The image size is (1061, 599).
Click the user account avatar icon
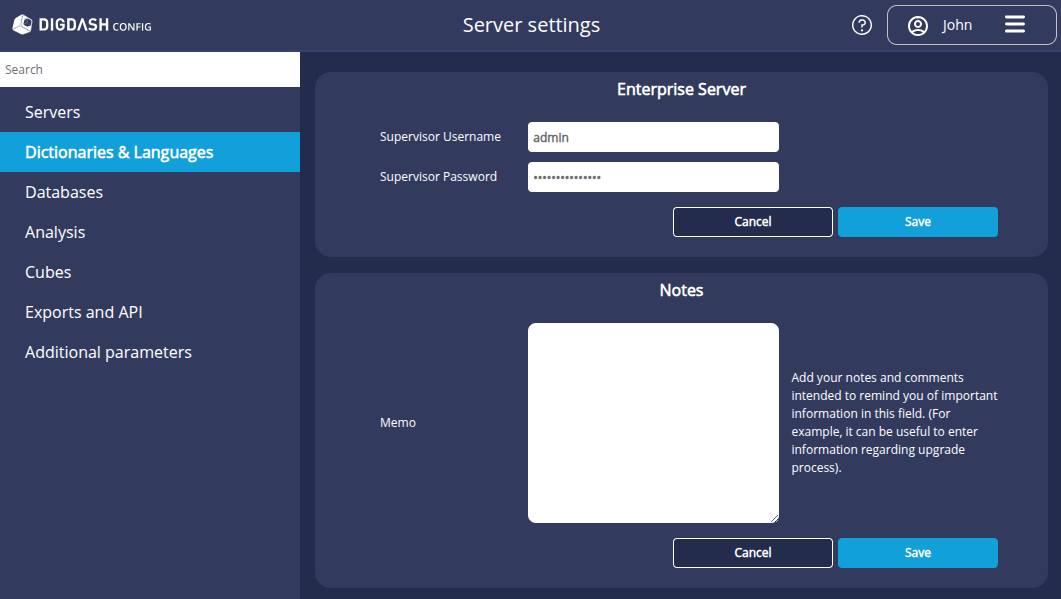(x=917, y=26)
